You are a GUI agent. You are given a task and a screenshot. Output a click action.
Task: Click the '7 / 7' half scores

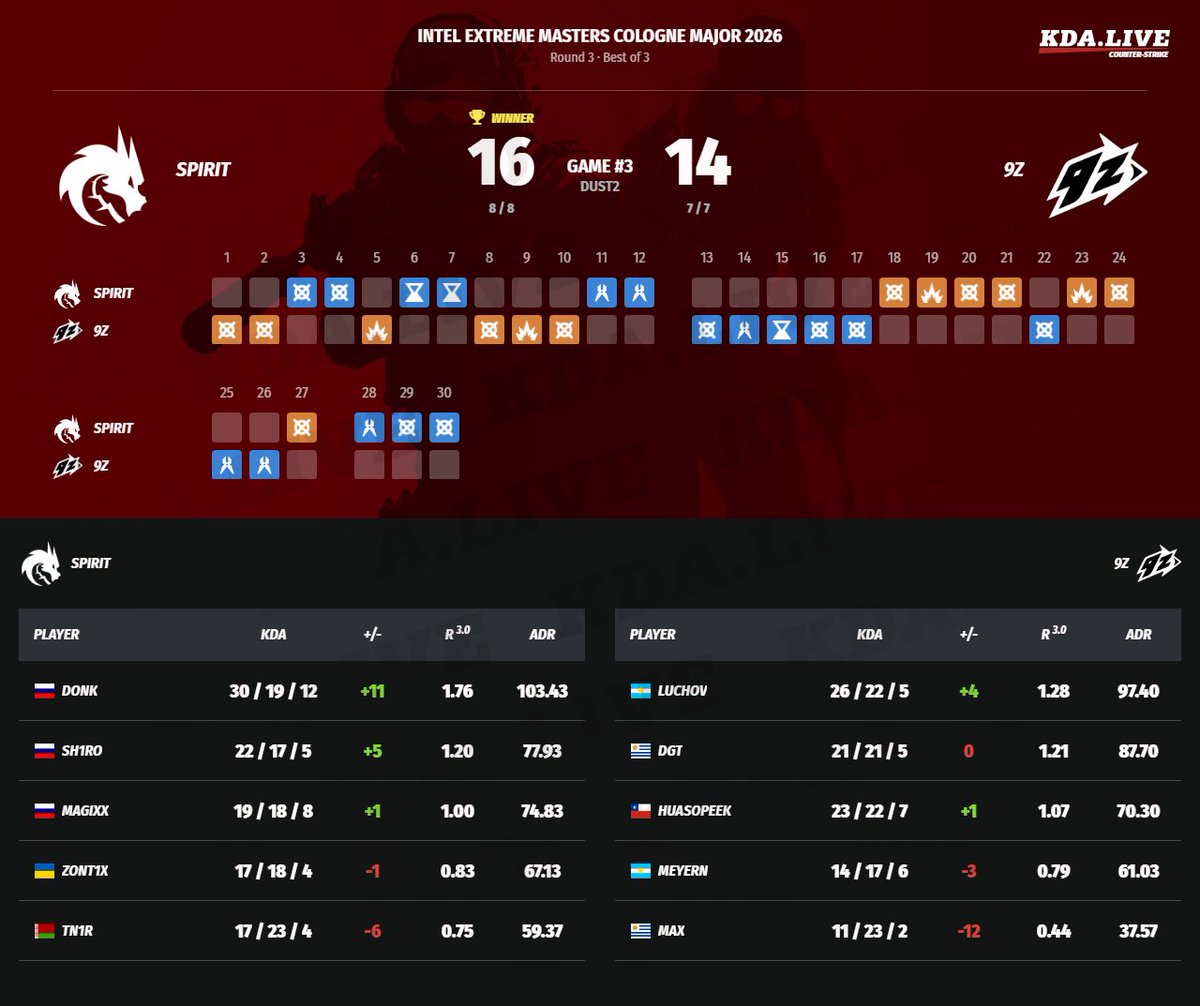coord(698,209)
